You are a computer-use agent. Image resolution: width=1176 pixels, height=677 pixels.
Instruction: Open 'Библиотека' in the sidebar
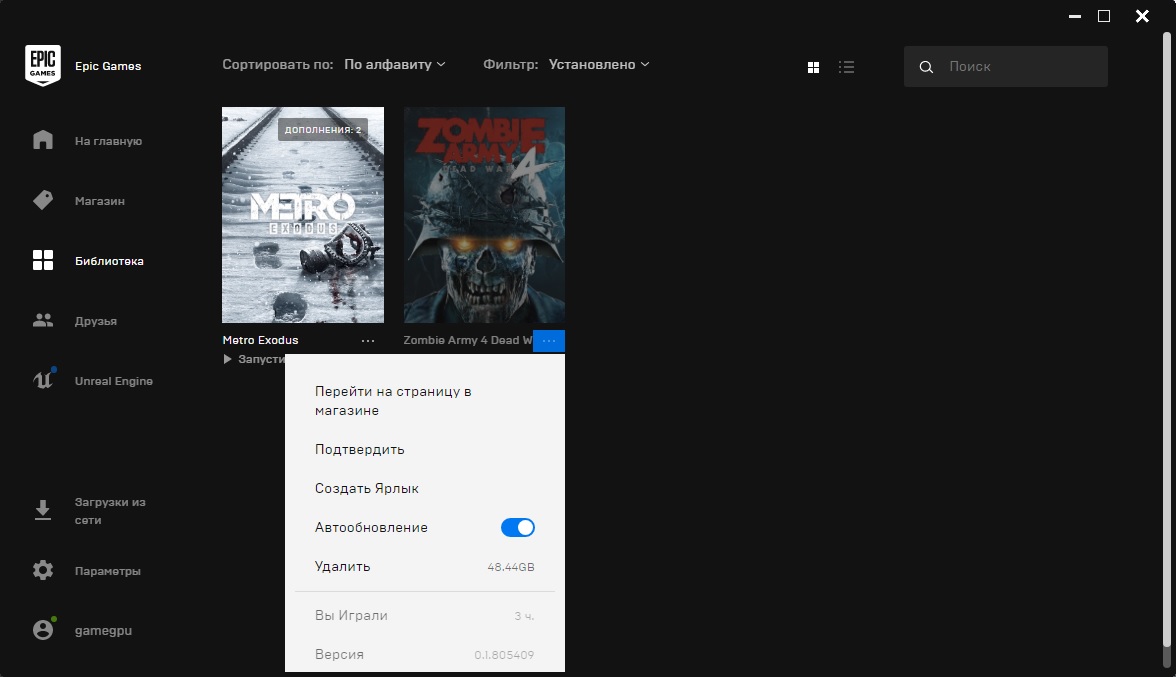pos(109,261)
